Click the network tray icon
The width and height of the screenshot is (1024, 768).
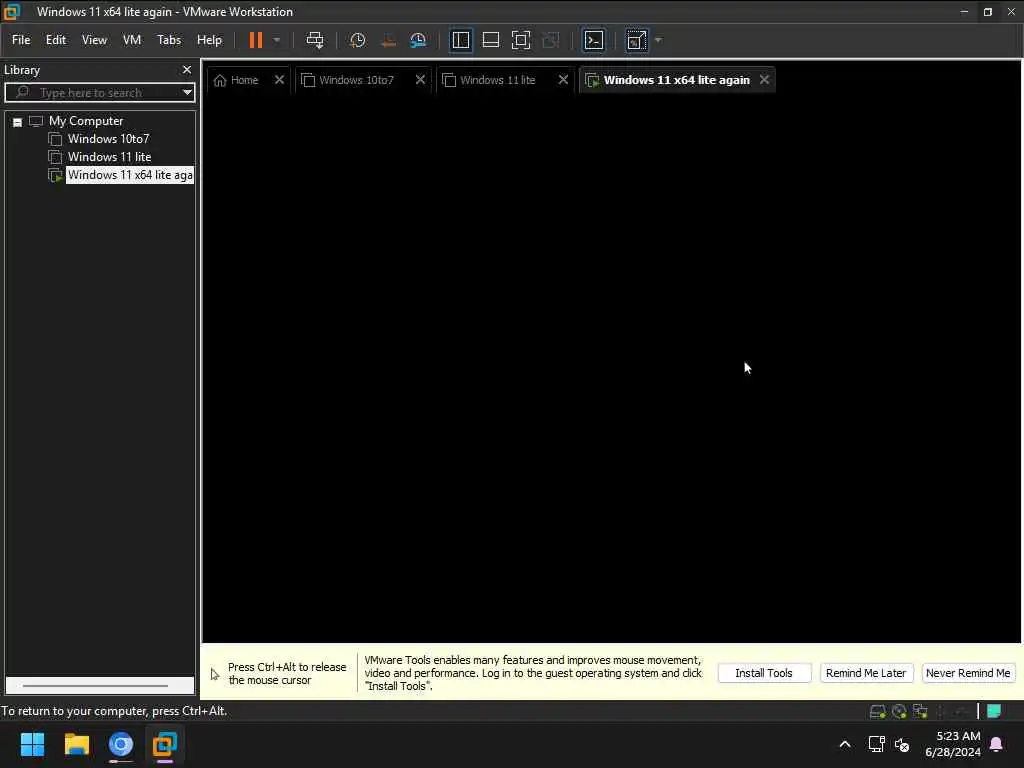[876, 744]
